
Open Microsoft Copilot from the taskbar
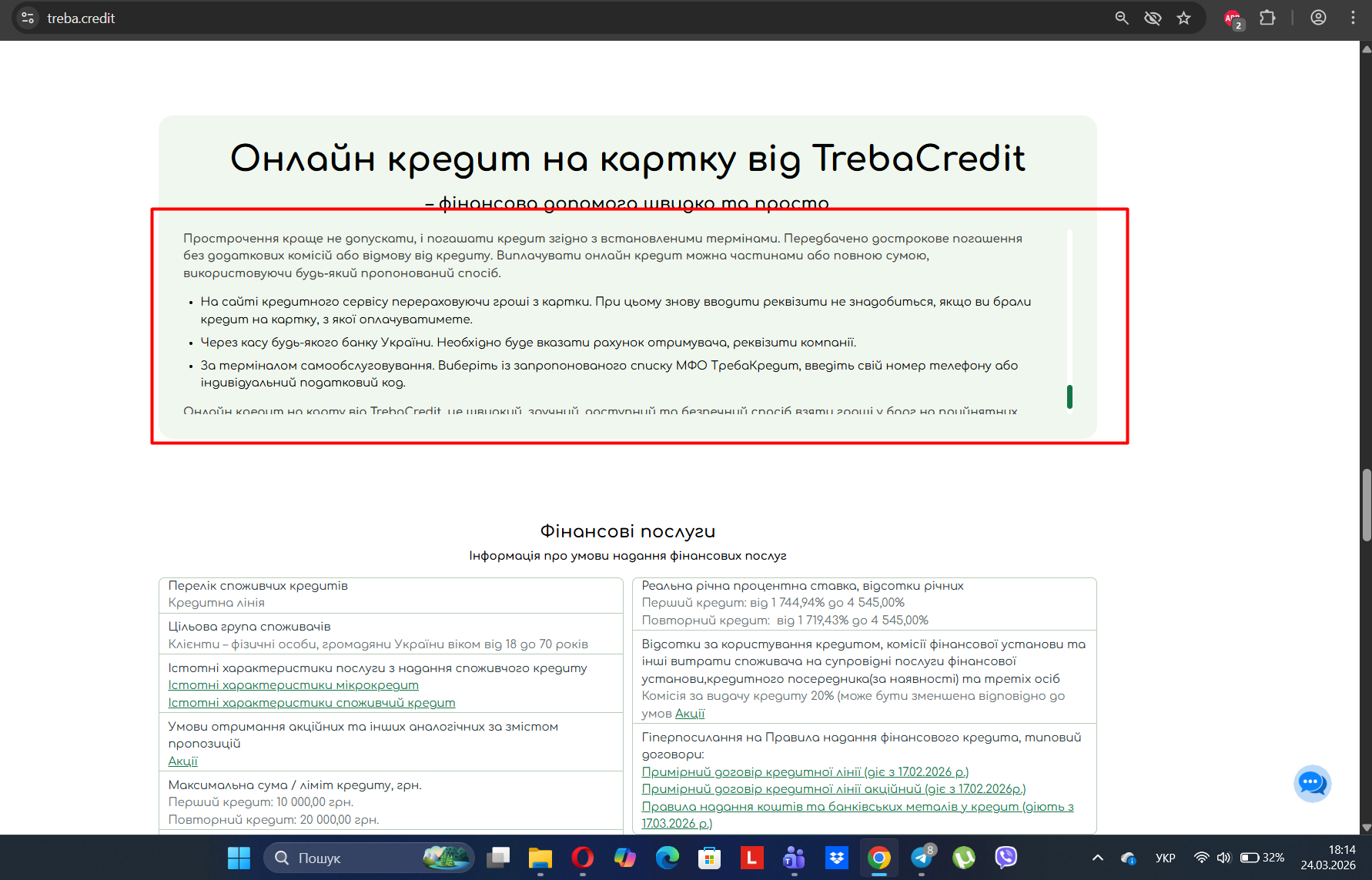click(x=625, y=858)
